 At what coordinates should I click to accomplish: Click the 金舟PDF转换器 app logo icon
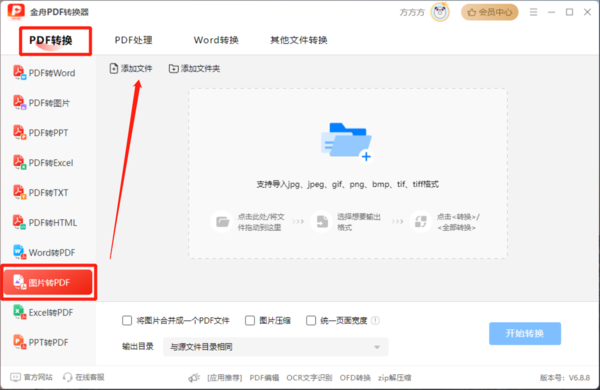[x=16, y=11]
